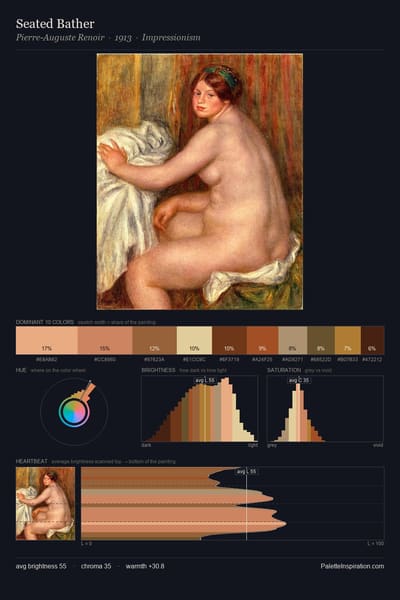Click the rust orange 9% swatch

pyautogui.click(x=263, y=340)
